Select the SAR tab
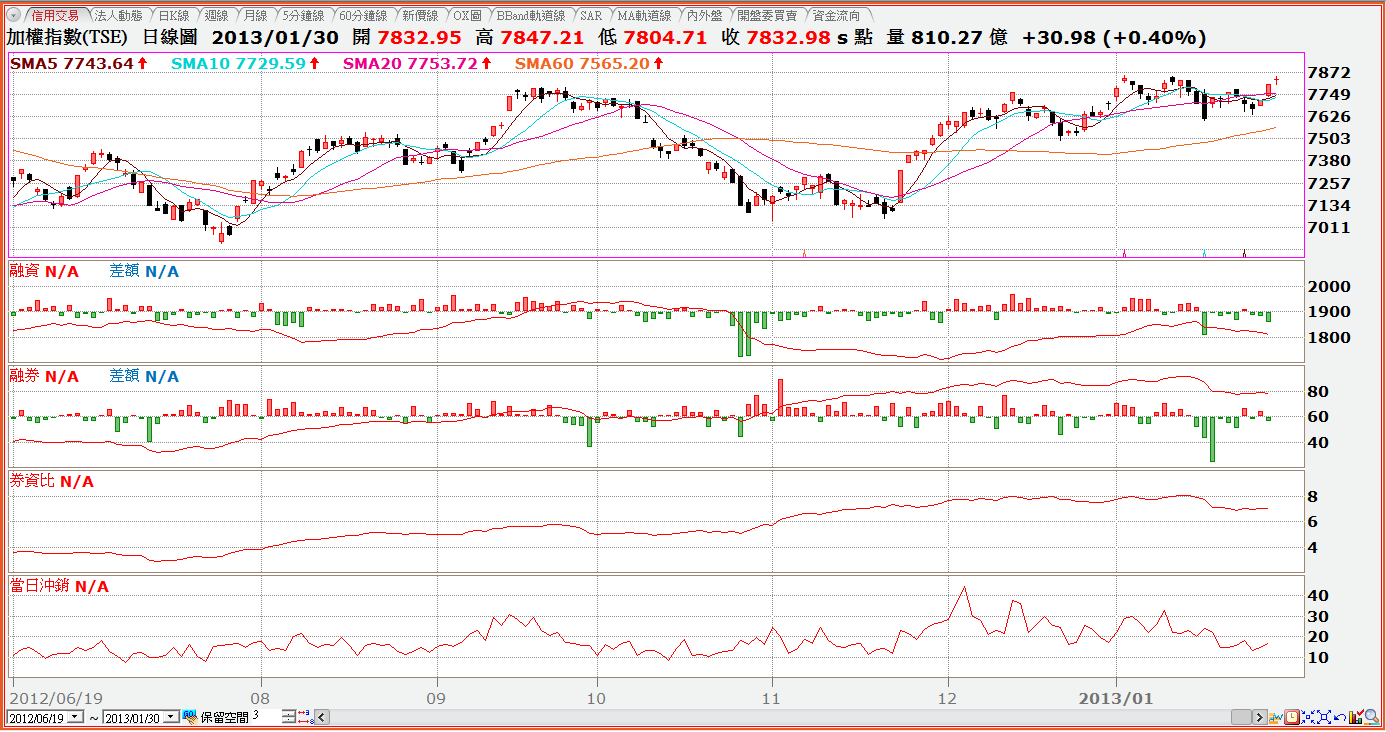The height and width of the screenshot is (732, 1386). [591, 16]
